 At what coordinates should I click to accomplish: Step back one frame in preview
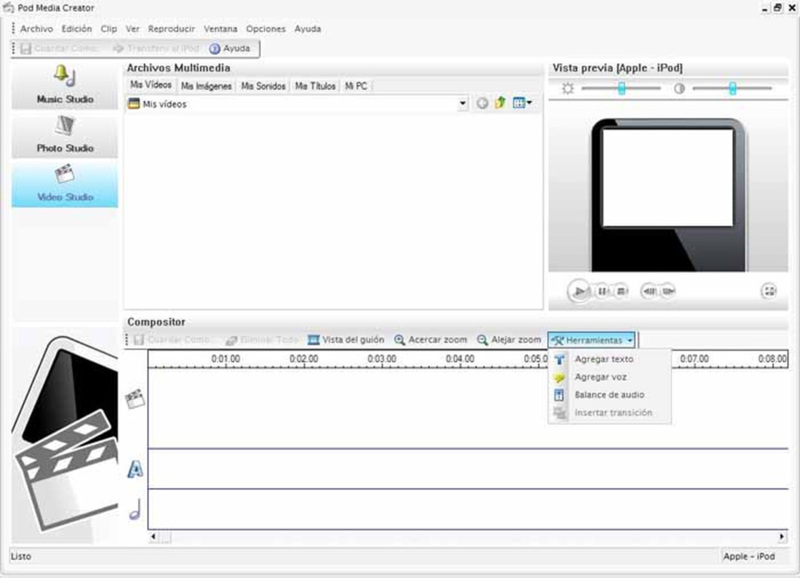click(x=649, y=291)
